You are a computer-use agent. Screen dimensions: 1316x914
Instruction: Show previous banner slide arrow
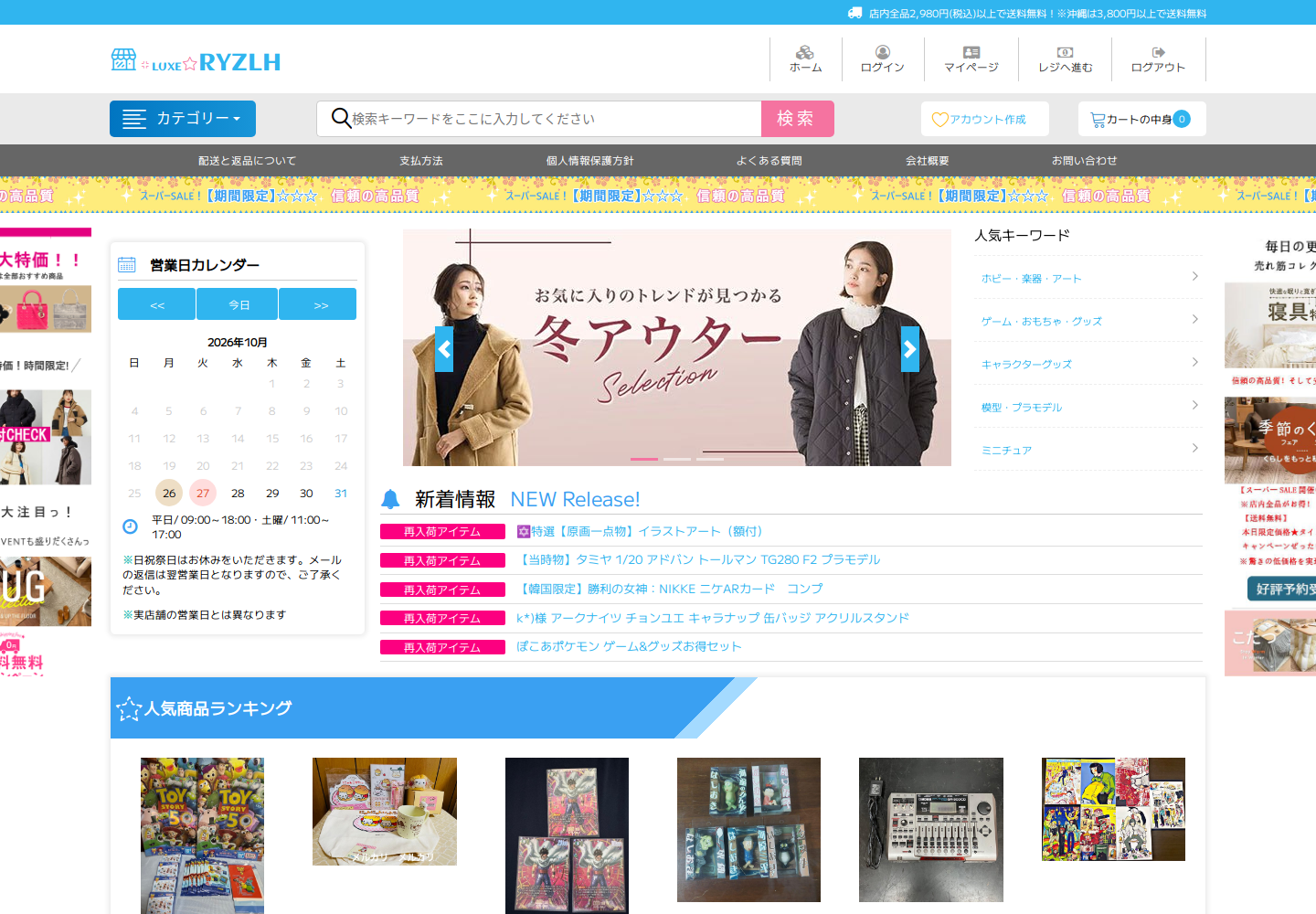click(x=444, y=349)
